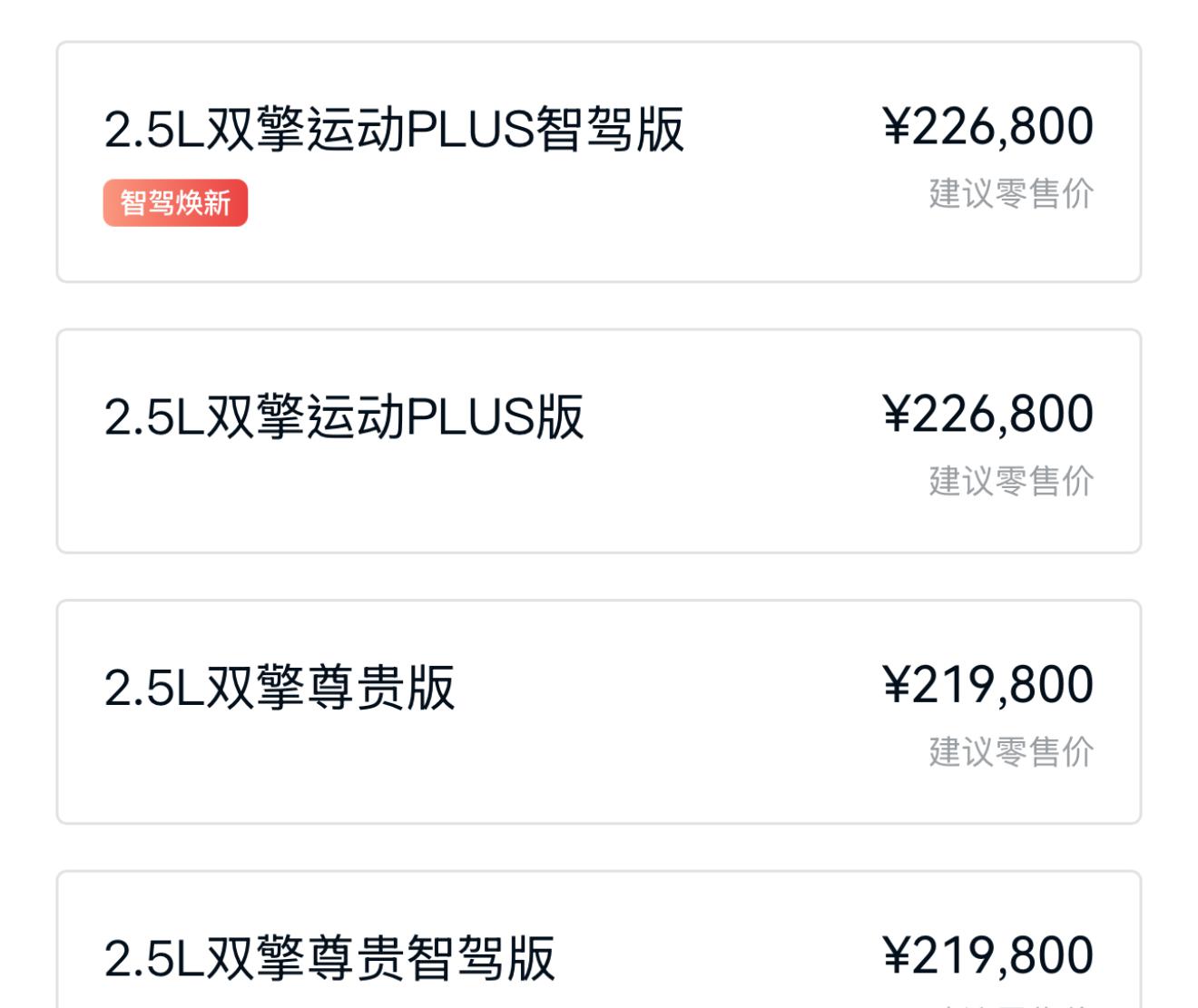Viewport: 1198px width, 1008px height.
Task: Click gap between 运动PLUS版 and 尊贵版 cards
Action: [x=599, y=576]
